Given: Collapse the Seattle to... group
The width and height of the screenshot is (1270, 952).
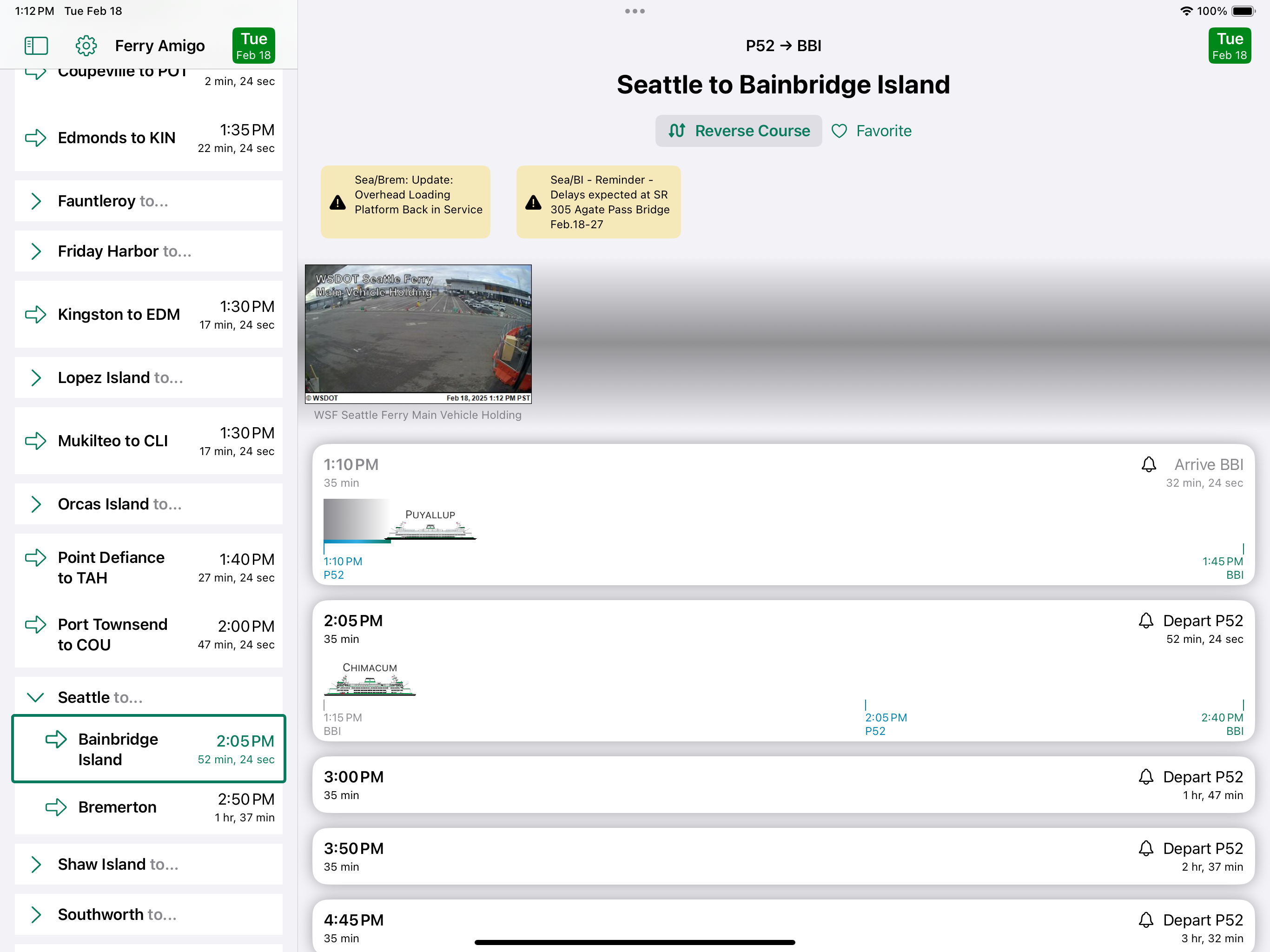Looking at the screenshot, I should [x=149, y=697].
